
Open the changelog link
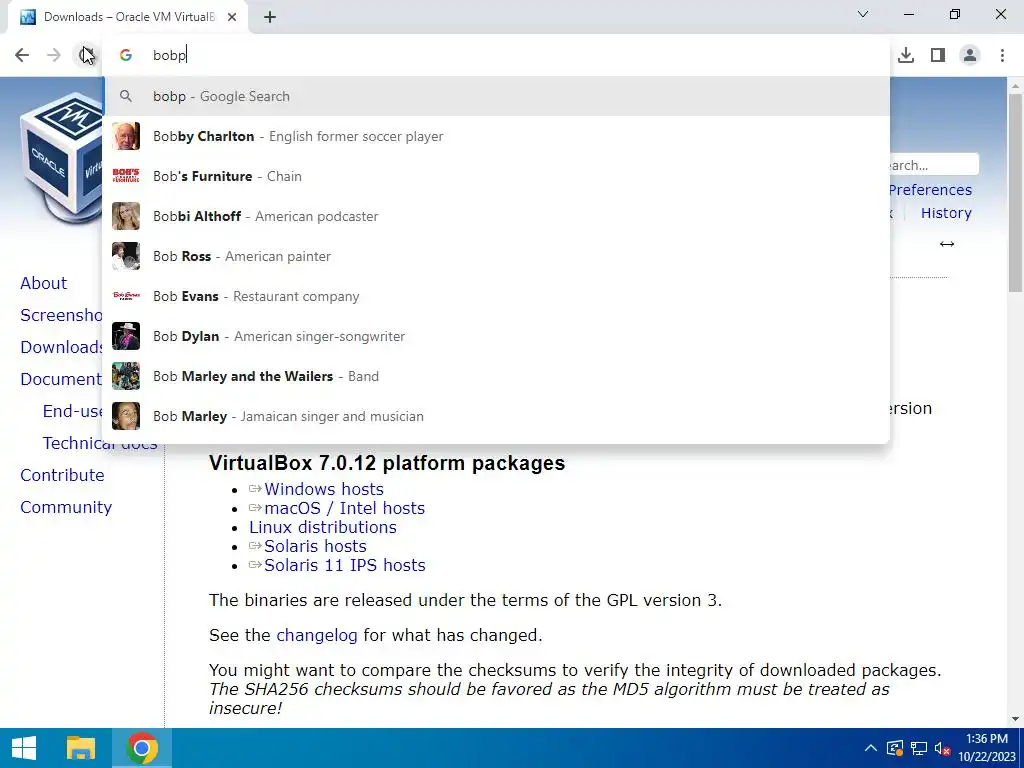[317, 635]
